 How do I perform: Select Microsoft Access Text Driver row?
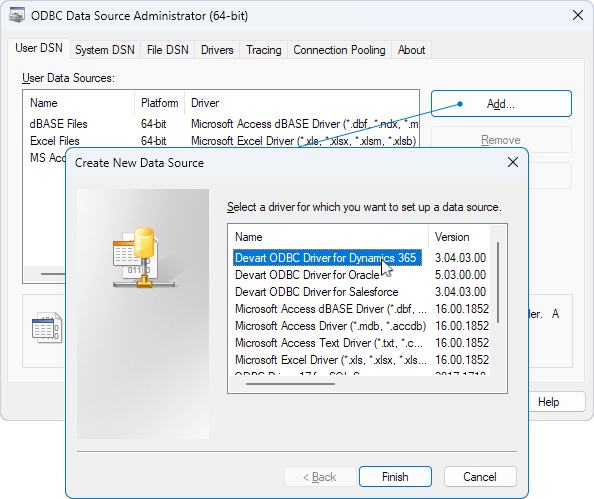coord(329,343)
